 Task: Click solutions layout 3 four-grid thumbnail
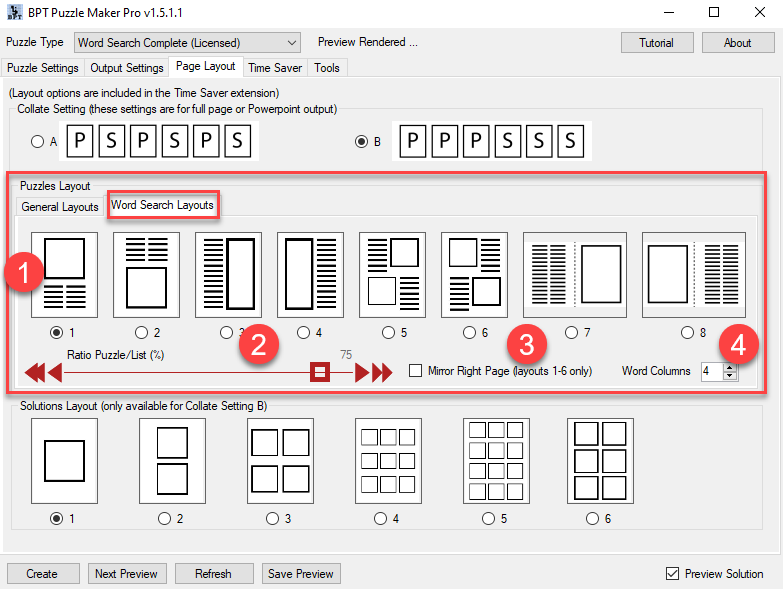coord(280,460)
